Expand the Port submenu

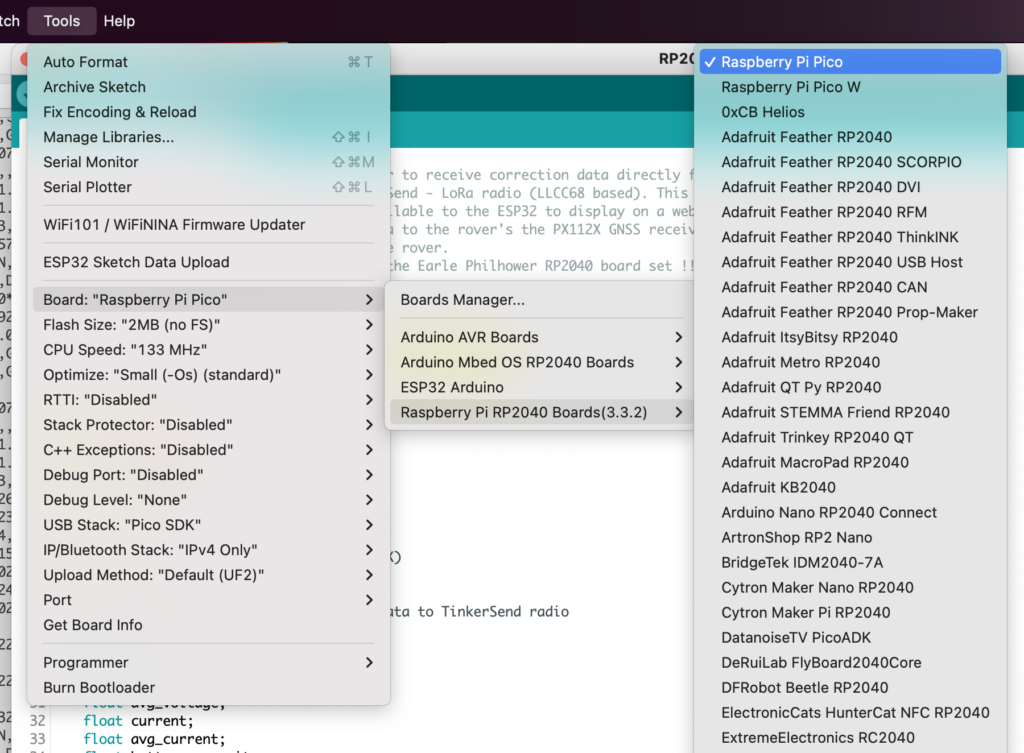[208, 600]
